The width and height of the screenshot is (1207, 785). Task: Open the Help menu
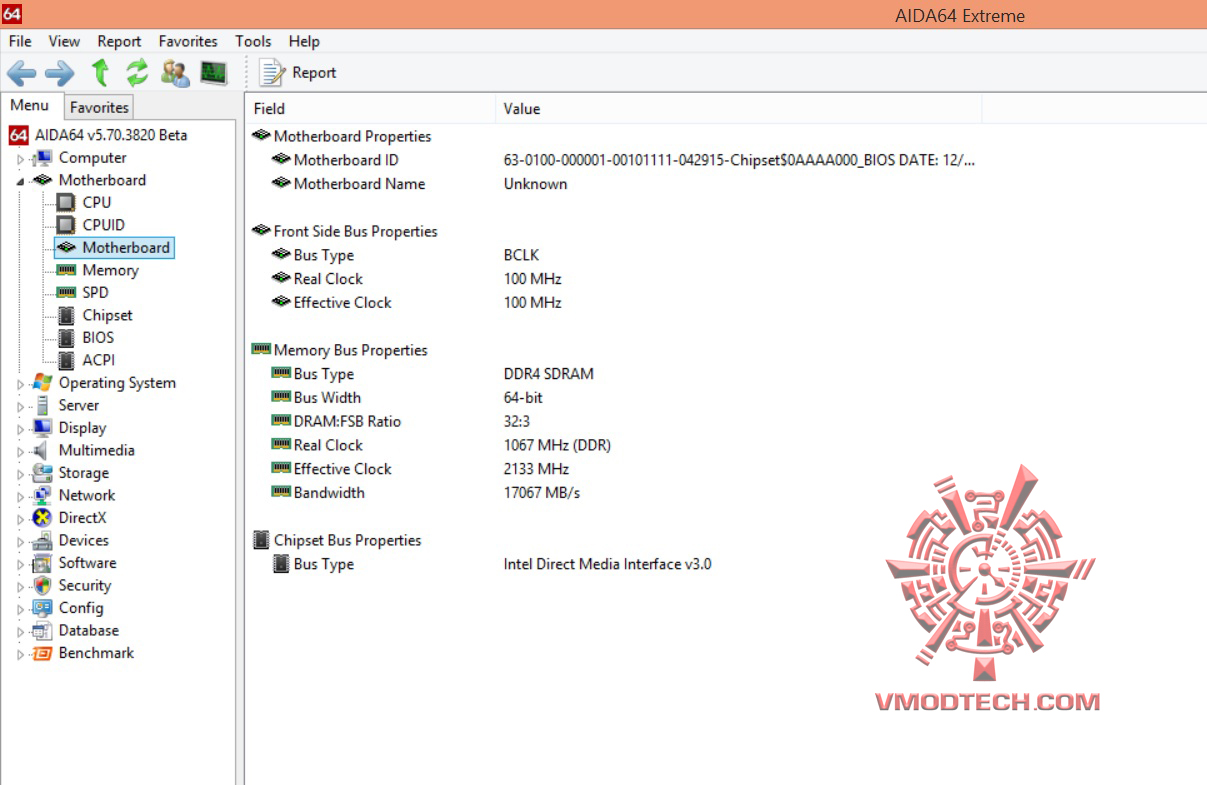304,41
